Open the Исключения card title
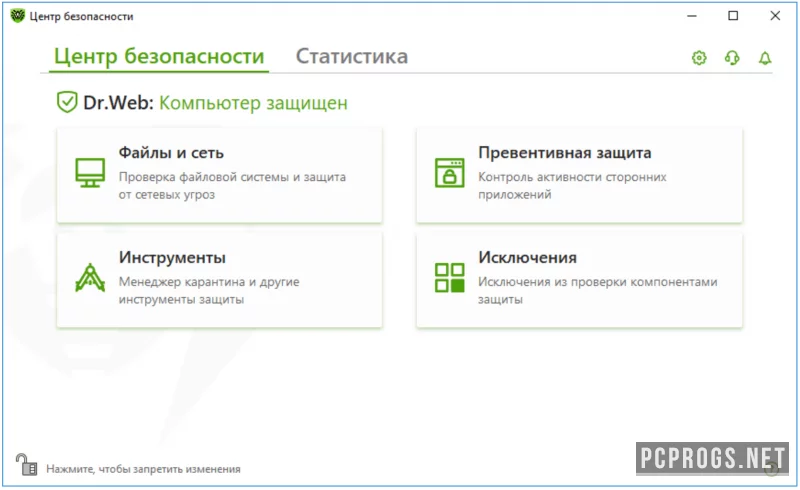This screenshot has height=490, width=800. point(528,257)
